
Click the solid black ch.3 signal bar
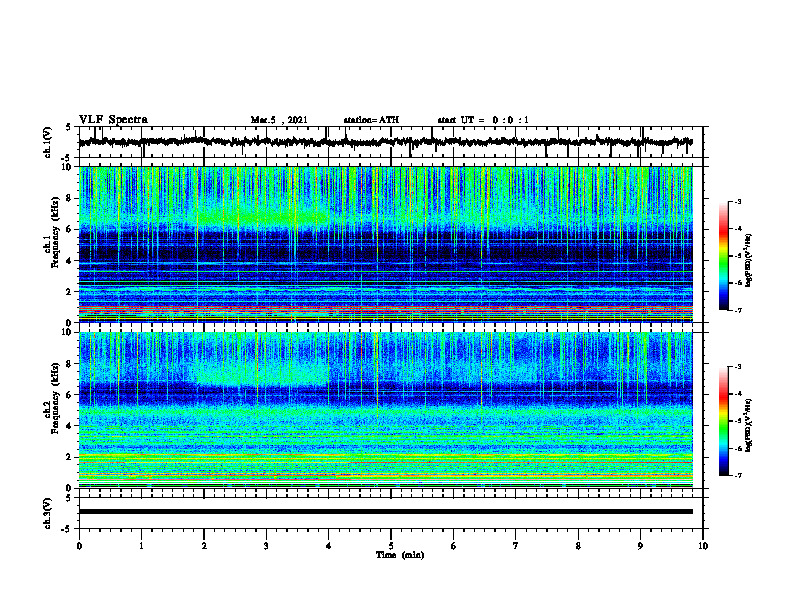[x=385, y=512]
